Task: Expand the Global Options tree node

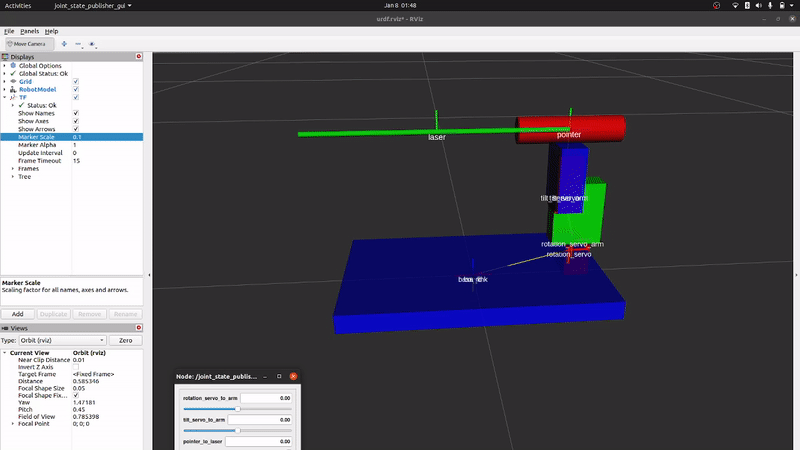Action: 5,65
